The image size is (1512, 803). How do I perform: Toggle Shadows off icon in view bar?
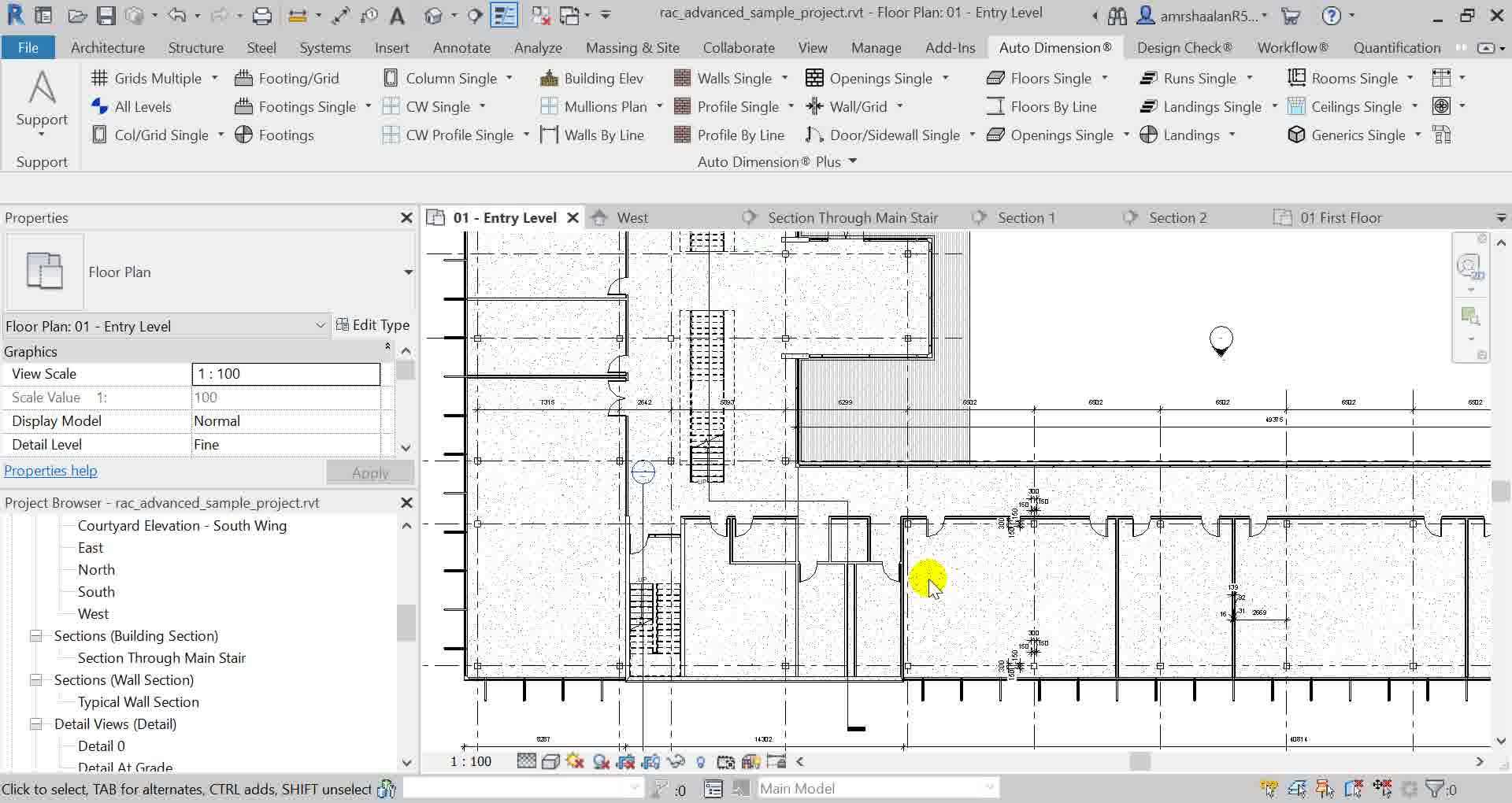(x=602, y=761)
